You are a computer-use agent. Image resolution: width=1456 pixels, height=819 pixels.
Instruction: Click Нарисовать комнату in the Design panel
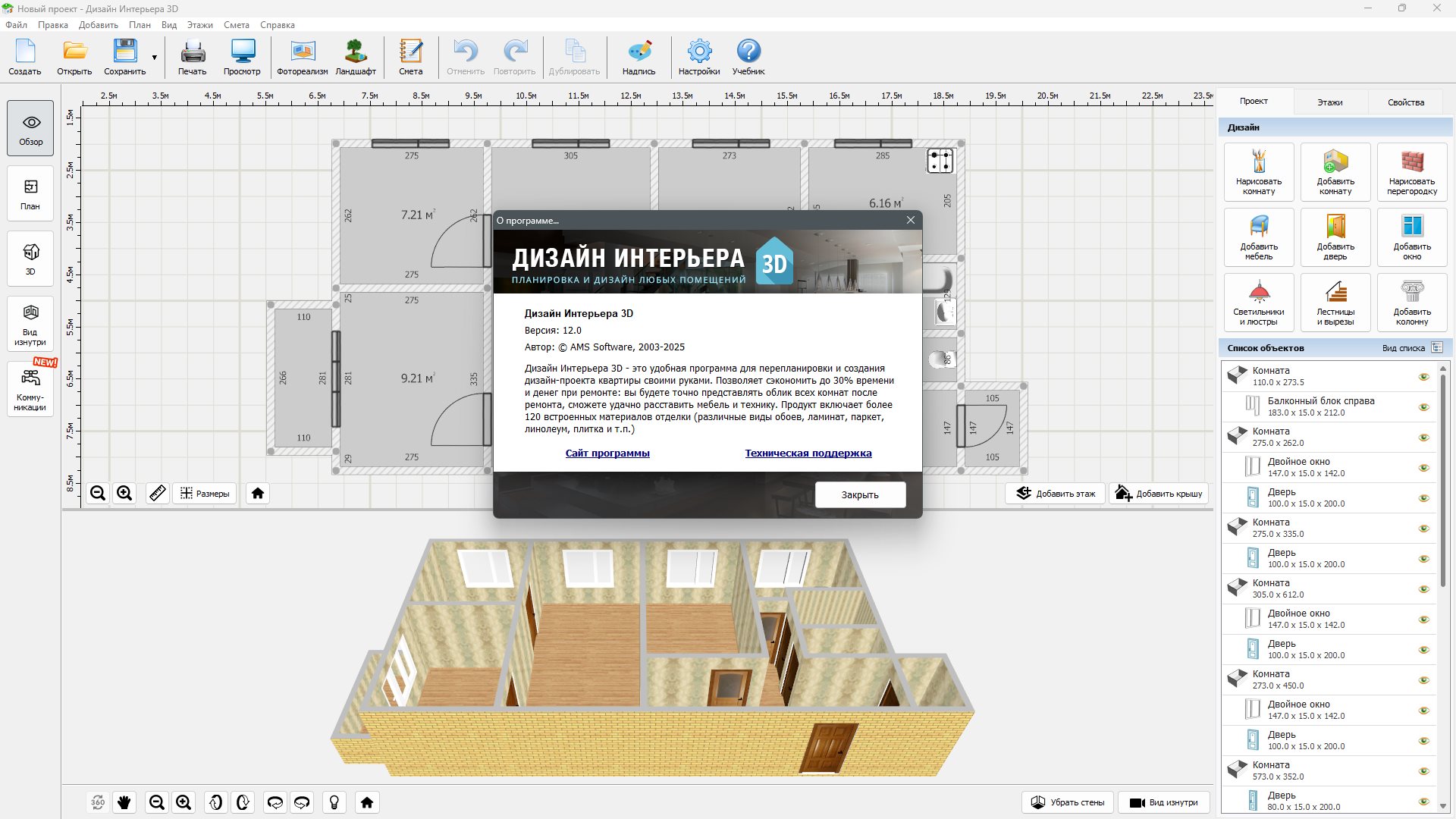[x=1258, y=171]
